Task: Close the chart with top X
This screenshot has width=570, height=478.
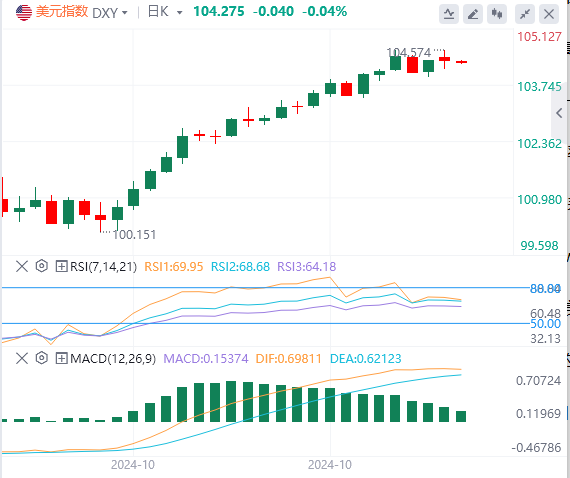Action: coord(549,14)
